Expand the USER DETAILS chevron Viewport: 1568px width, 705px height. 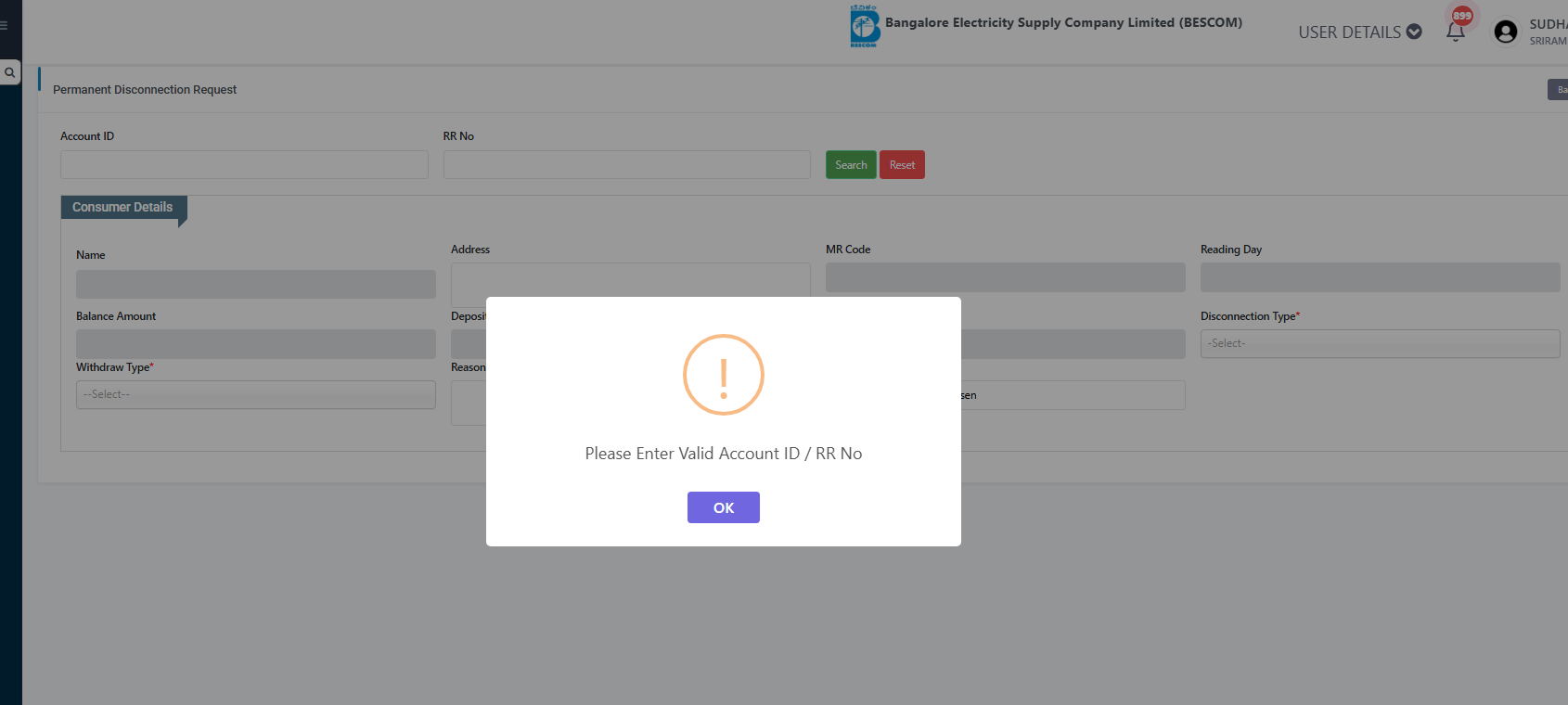click(1414, 32)
